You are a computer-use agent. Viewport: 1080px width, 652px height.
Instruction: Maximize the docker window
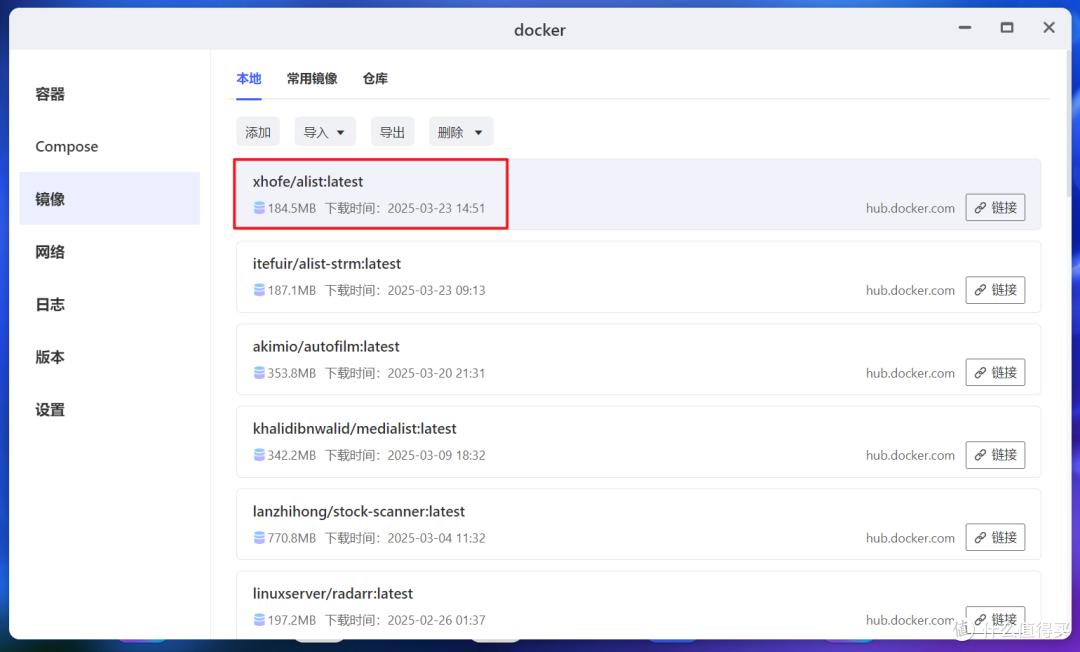click(1007, 28)
